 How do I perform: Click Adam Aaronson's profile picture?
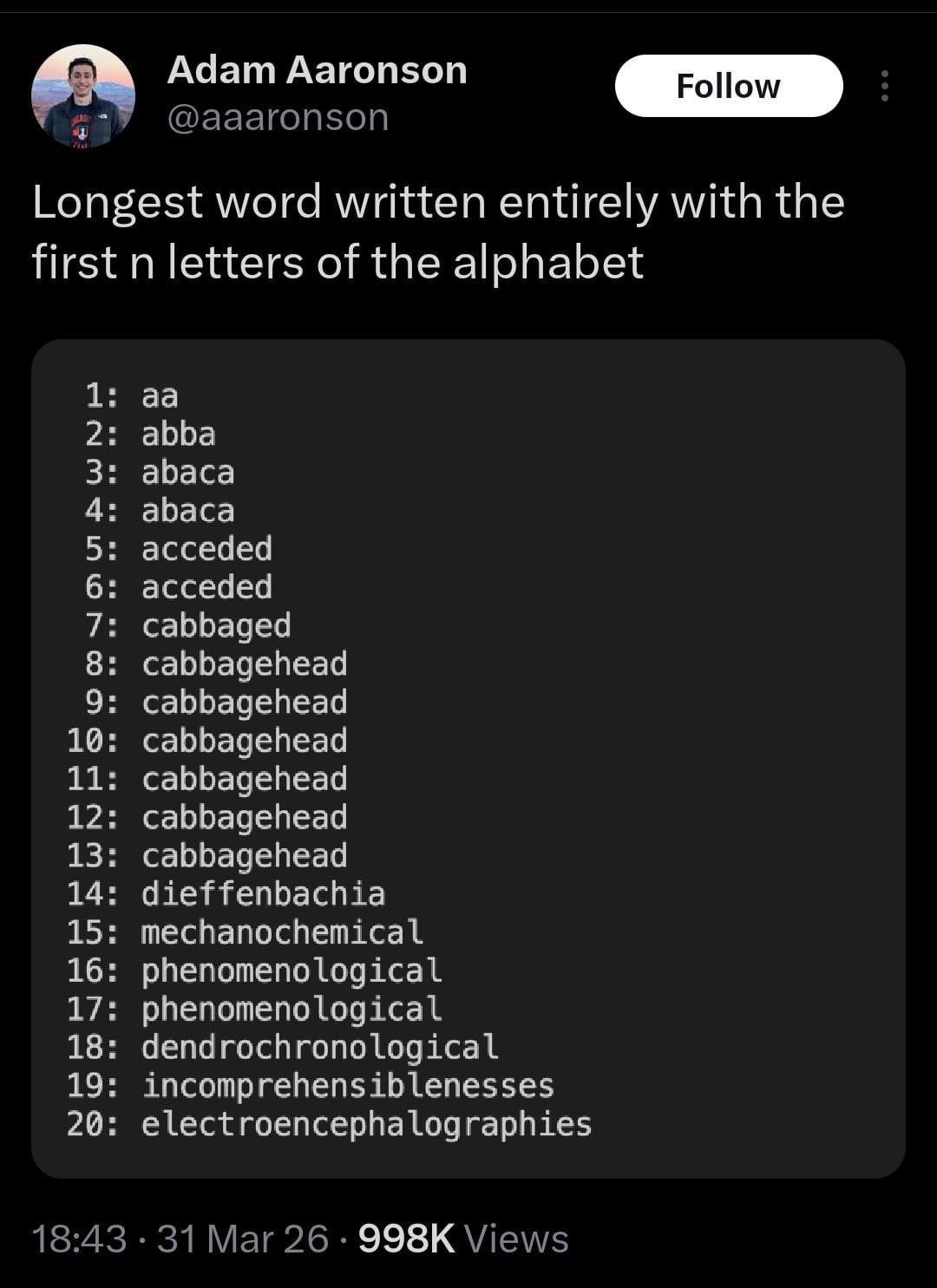click(x=83, y=95)
